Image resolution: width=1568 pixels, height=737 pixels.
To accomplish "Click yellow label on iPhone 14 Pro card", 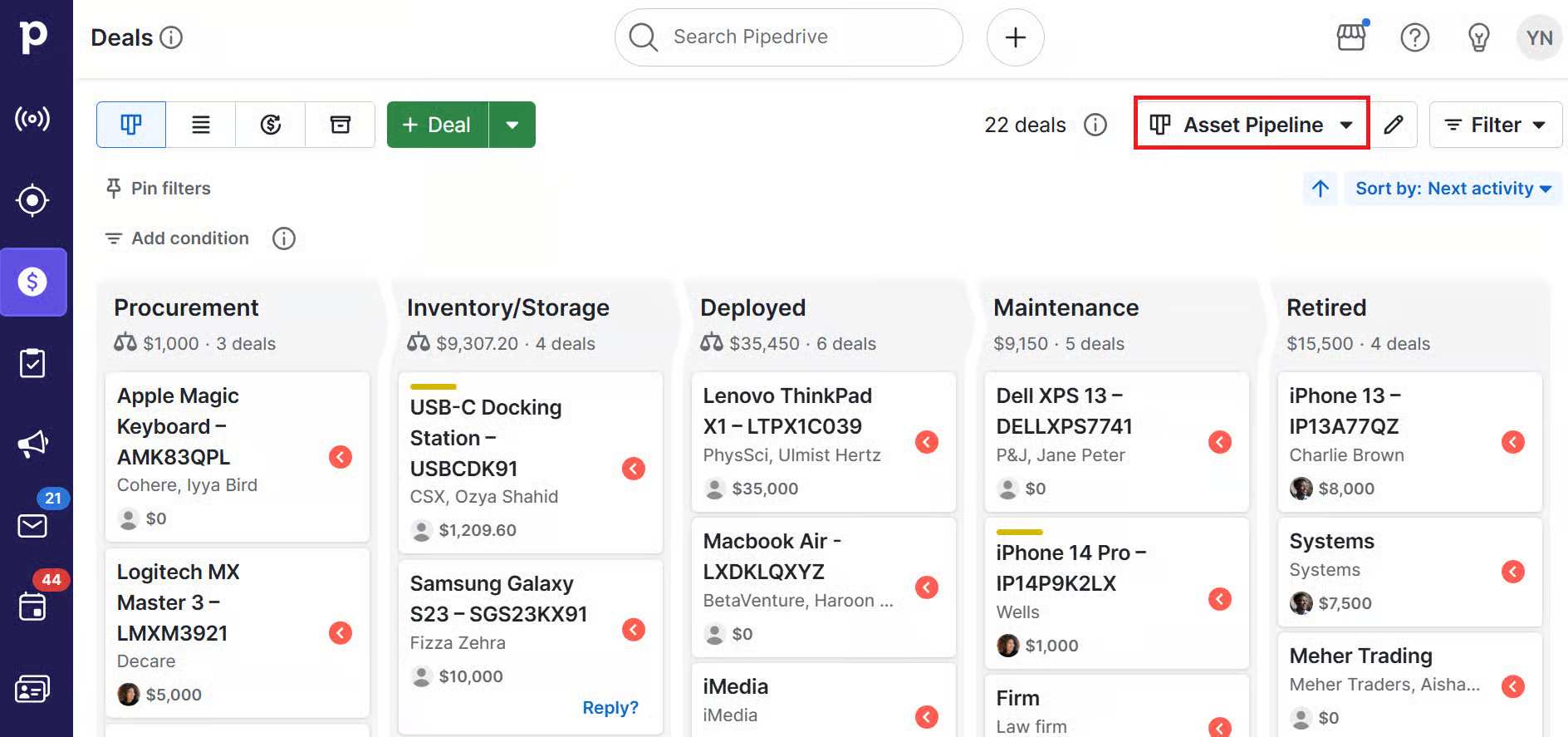I will point(1020,532).
